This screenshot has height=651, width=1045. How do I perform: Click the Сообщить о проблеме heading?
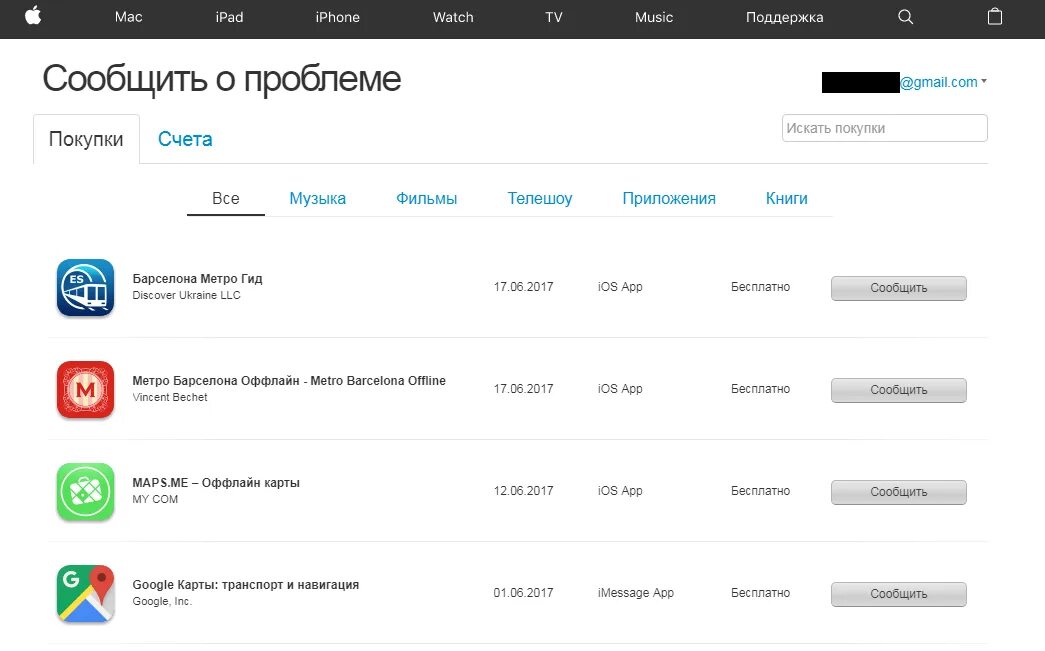point(222,79)
